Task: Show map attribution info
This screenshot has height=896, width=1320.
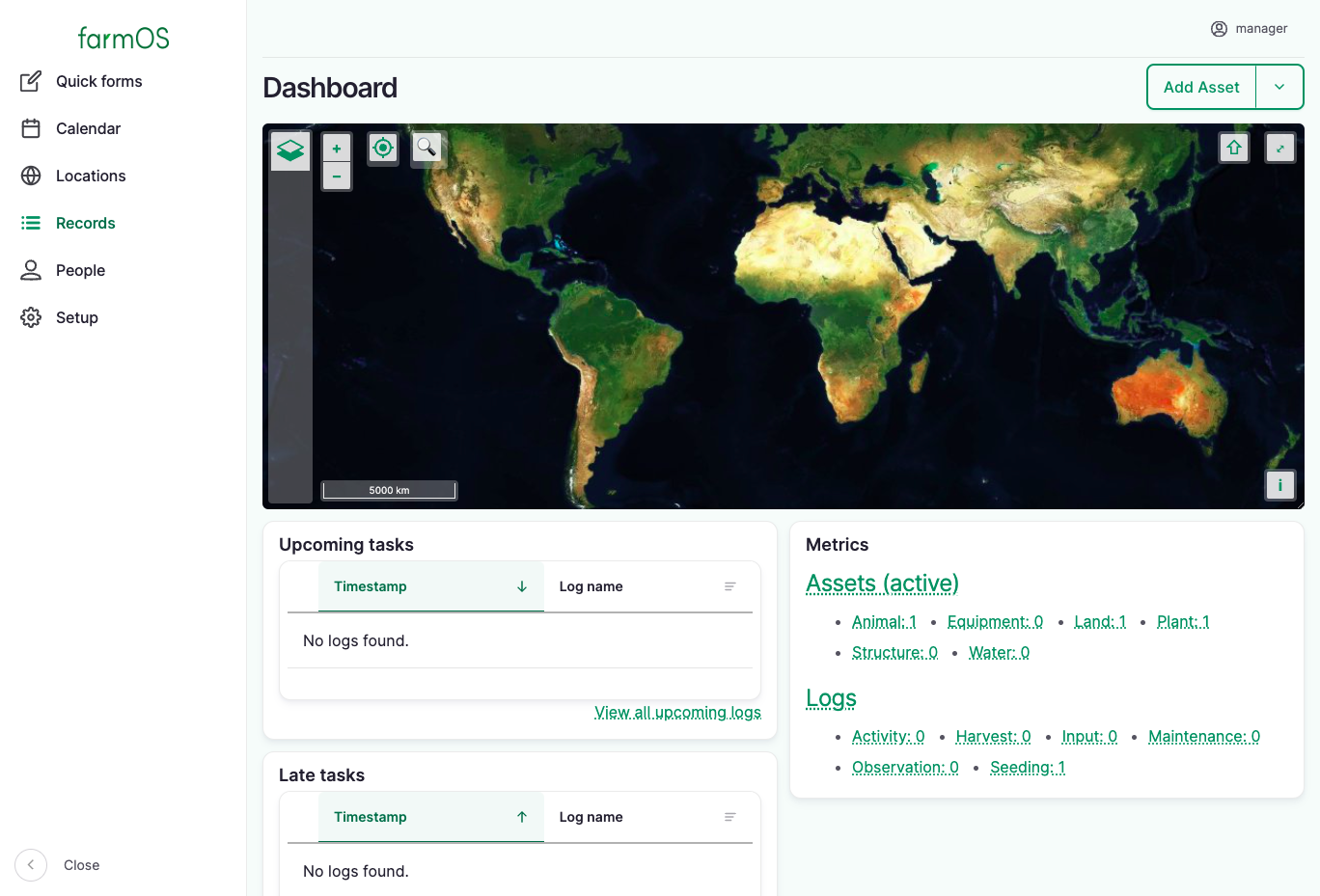Action: (x=1280, y=485)
